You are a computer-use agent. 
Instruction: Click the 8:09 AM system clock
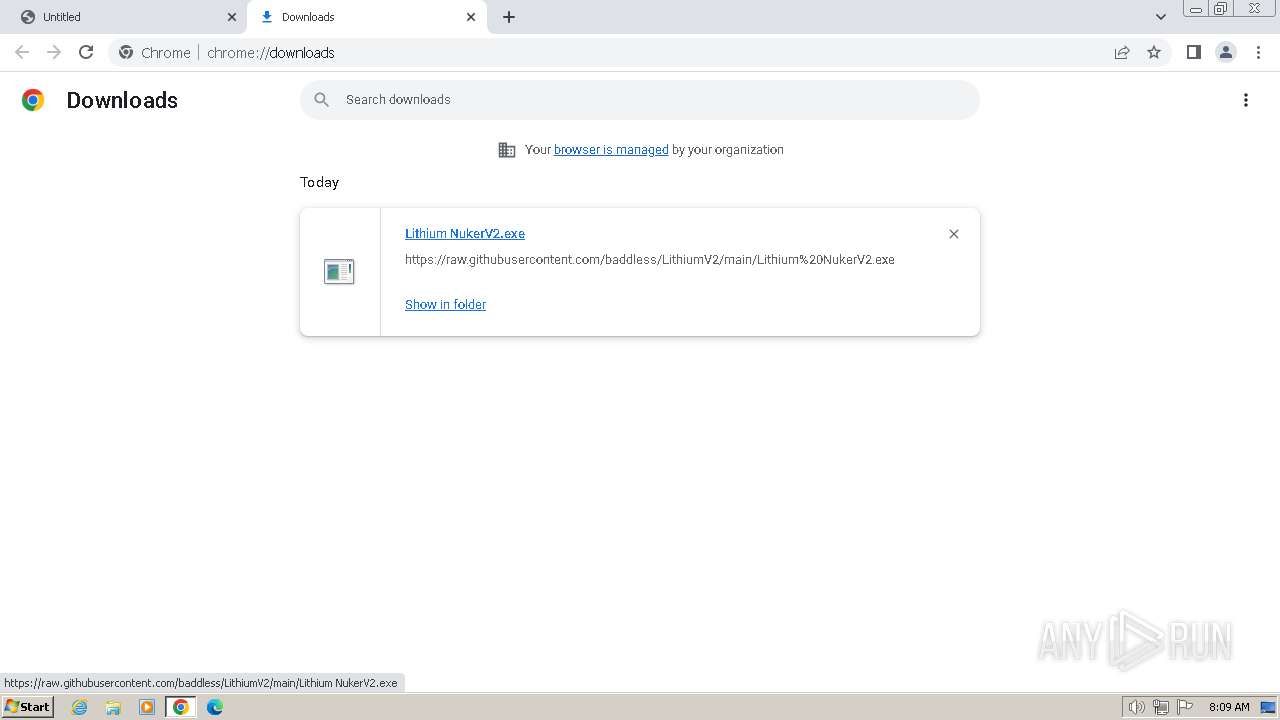click(1229, 707)
